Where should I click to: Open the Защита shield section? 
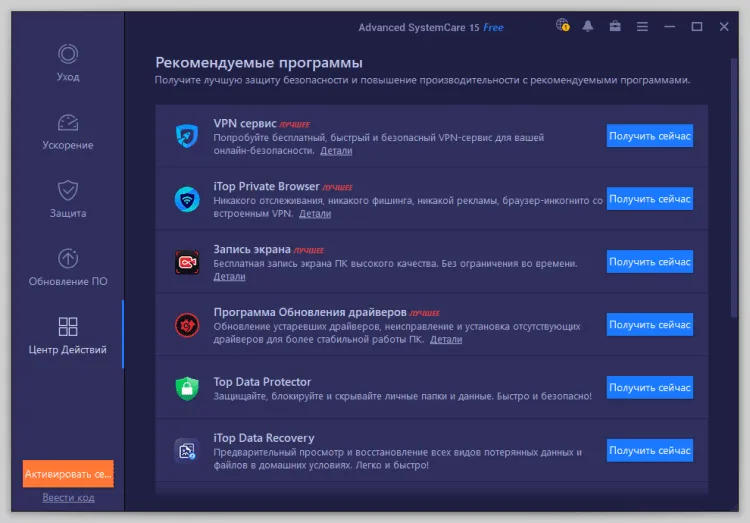coord(68,200)
